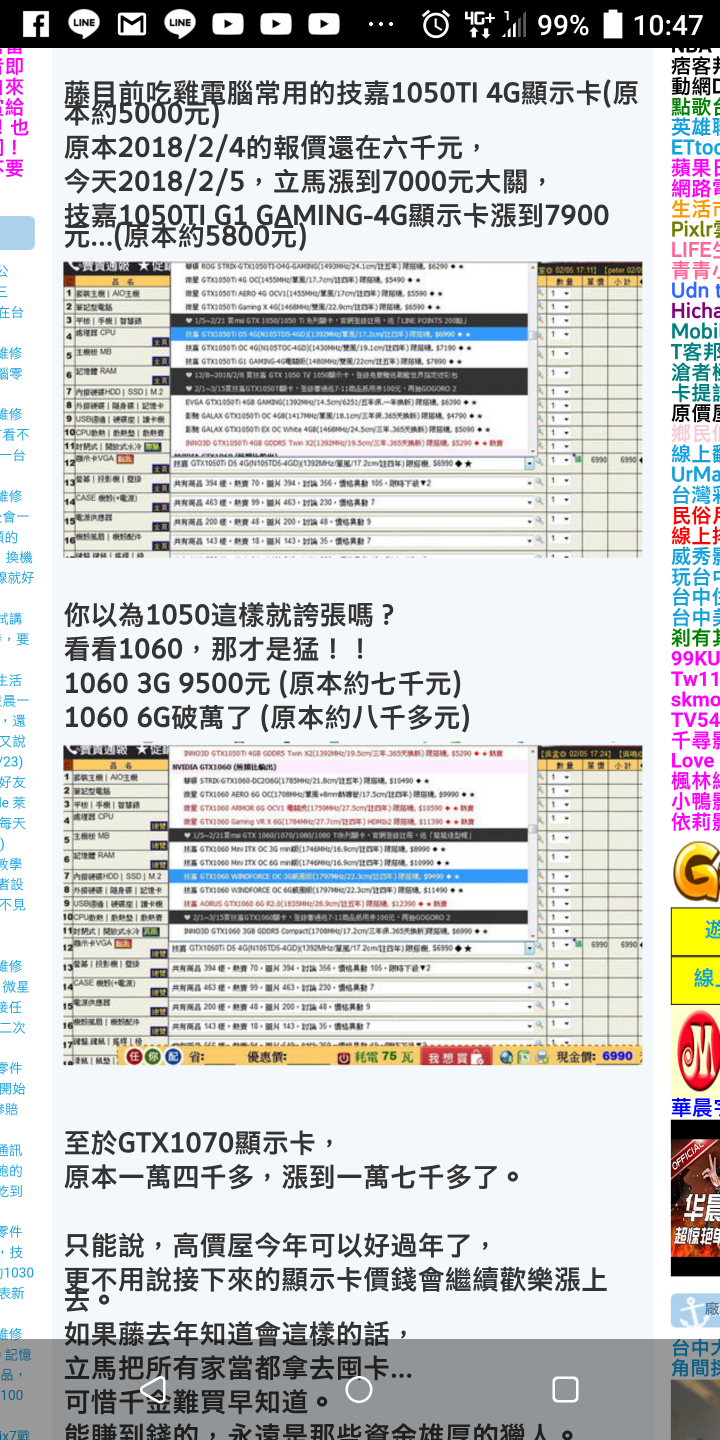Tap the alarm clock status icon

click(x=436, y=23)
